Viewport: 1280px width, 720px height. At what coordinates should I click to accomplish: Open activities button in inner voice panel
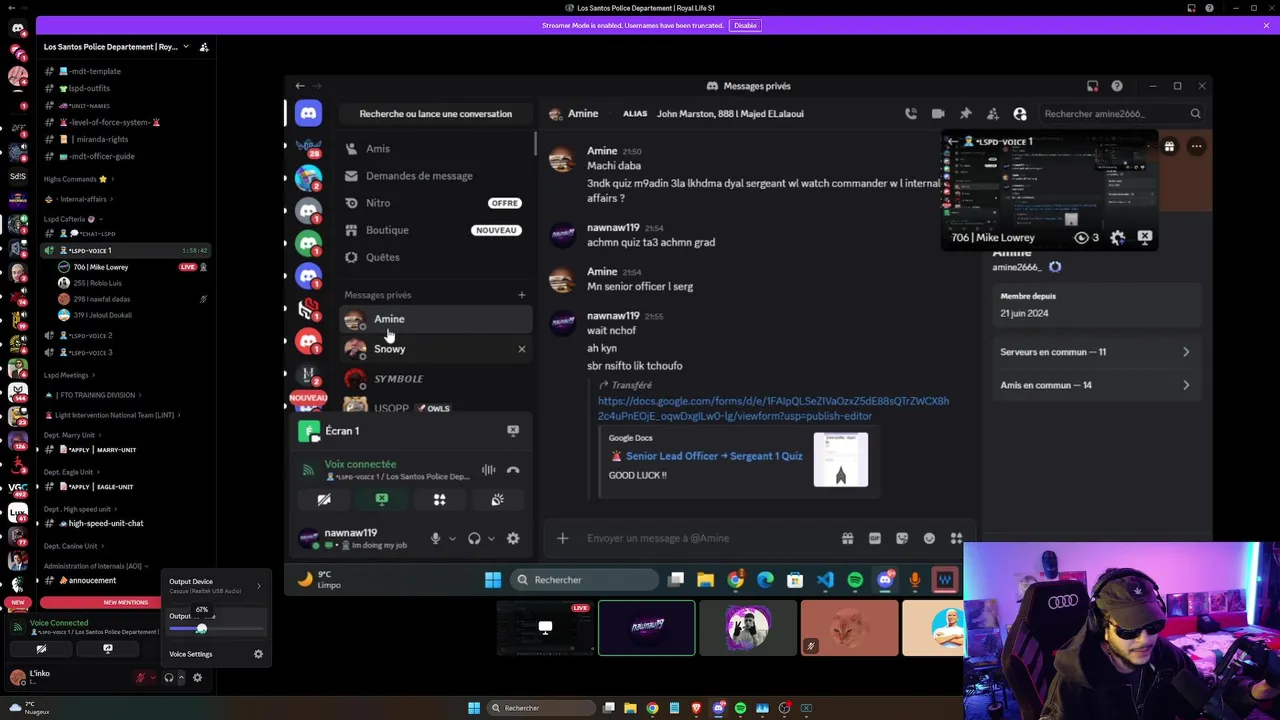pyautogui.click(x=439, y=499)
